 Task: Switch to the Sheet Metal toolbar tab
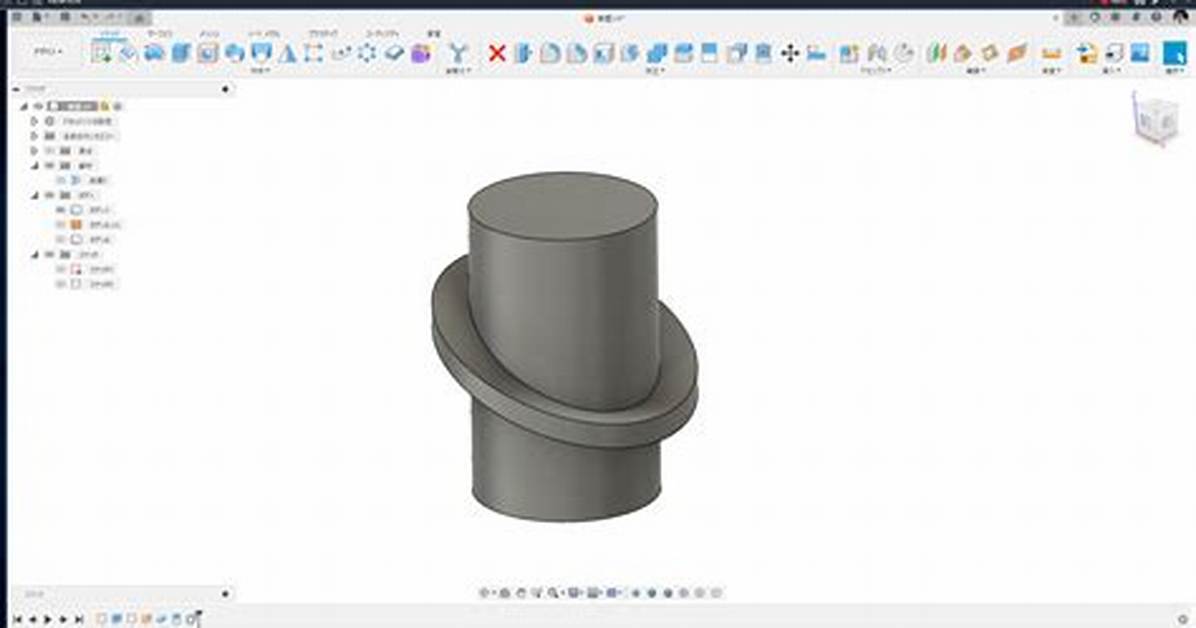[264, 34]
